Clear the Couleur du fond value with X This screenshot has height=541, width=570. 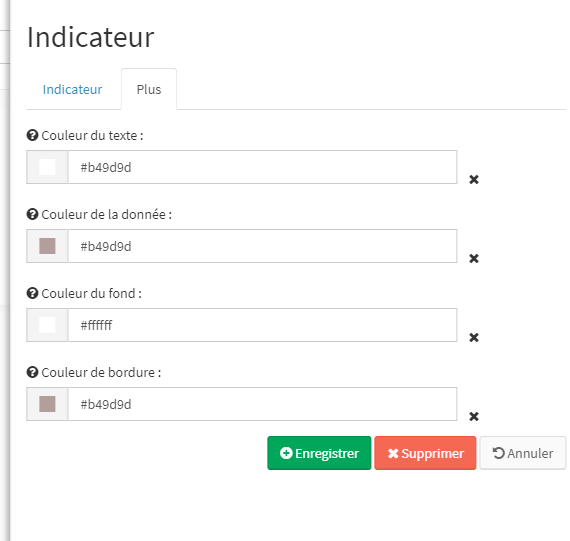pyautogui.click(x=474, y=337)
